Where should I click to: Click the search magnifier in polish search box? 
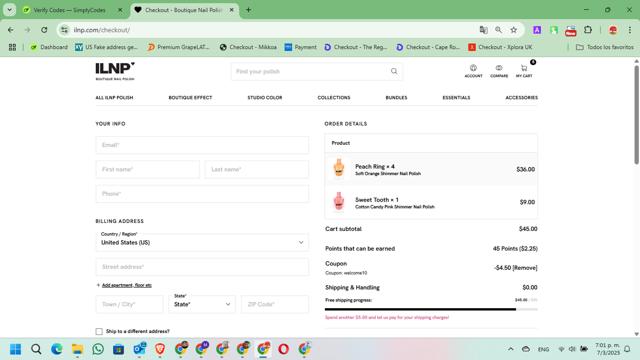(x=394, y=71)
